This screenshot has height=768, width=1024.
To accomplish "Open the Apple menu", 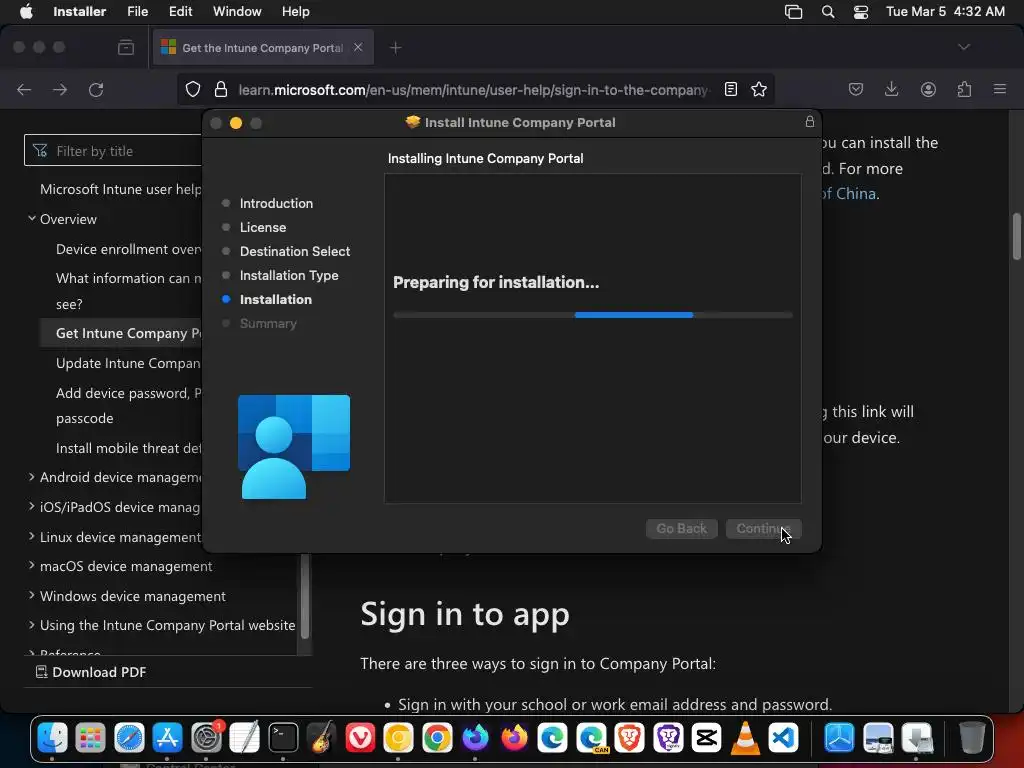I will point(26,12).
